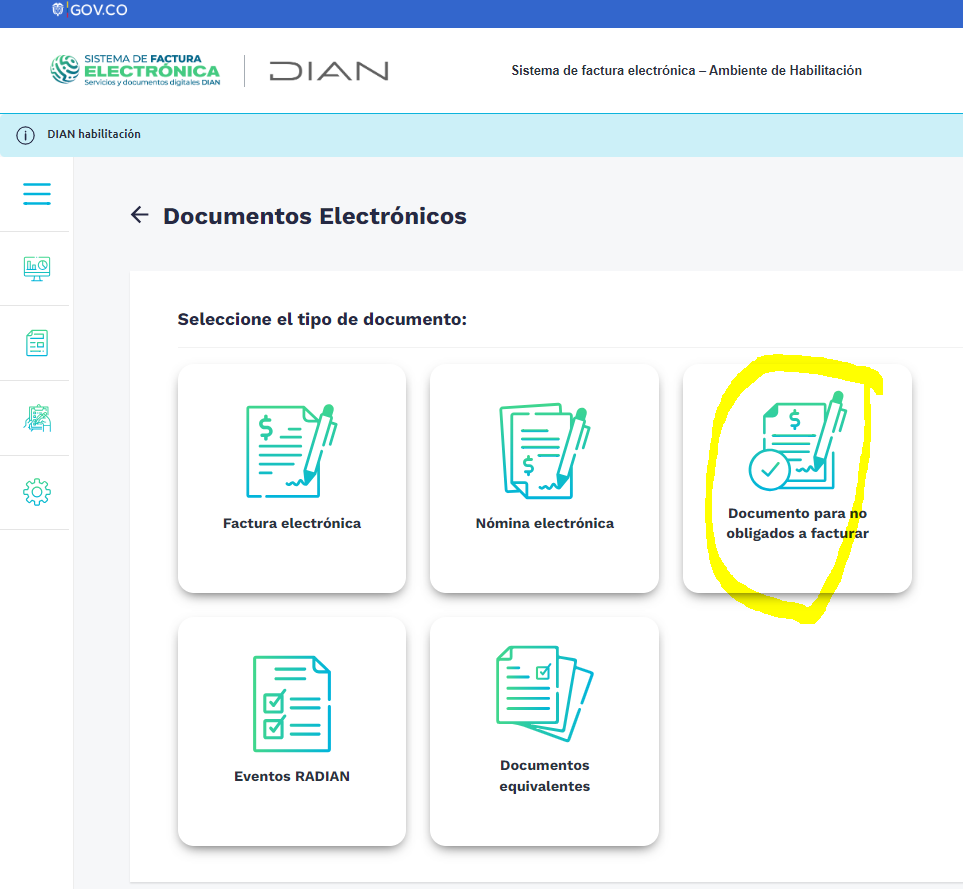963x889 pixels.
Task: Open the Documentos equivalentes card
Action: pyautogui.click(x=545, y=731)
